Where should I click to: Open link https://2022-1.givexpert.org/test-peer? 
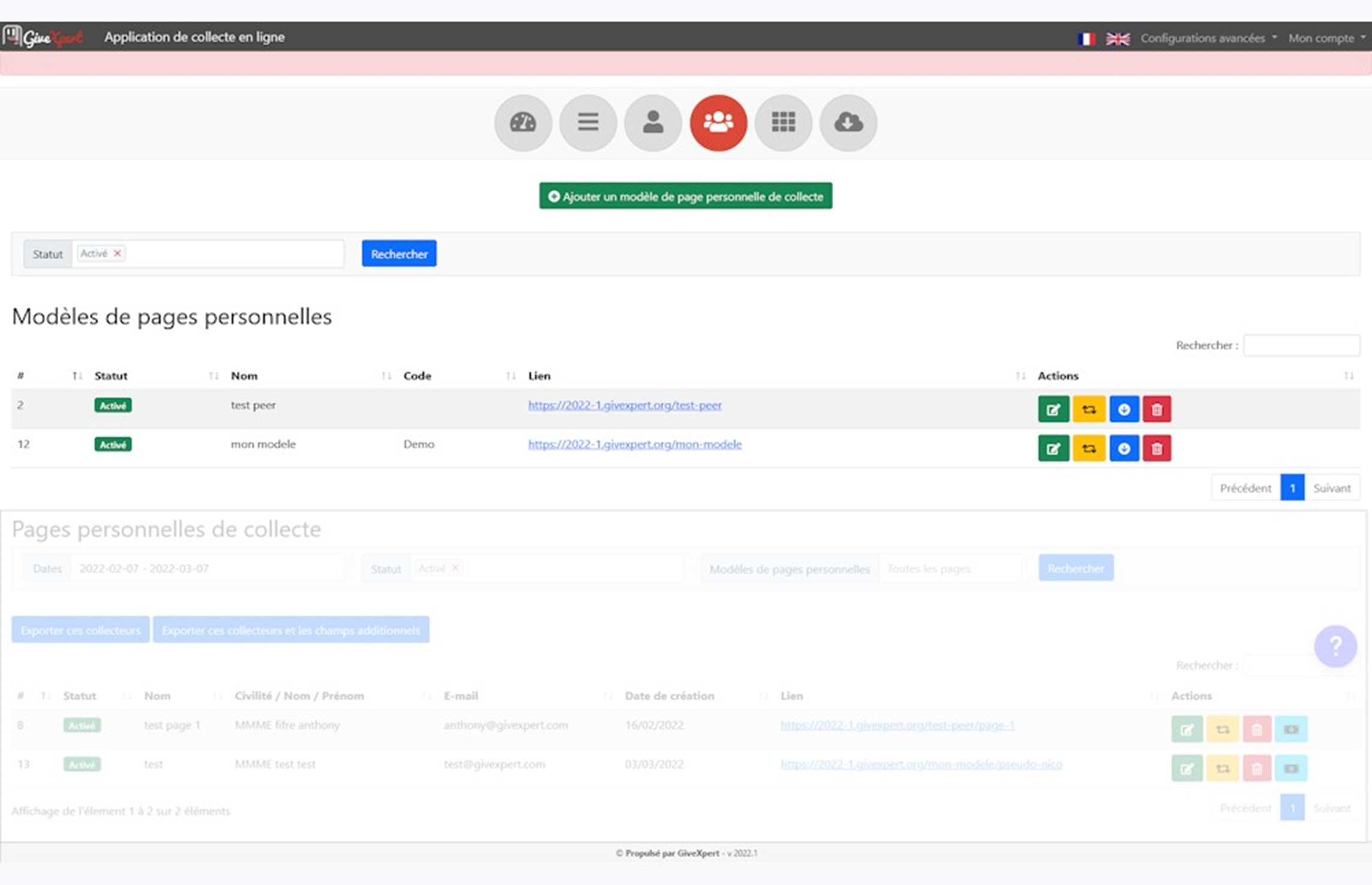625,405
